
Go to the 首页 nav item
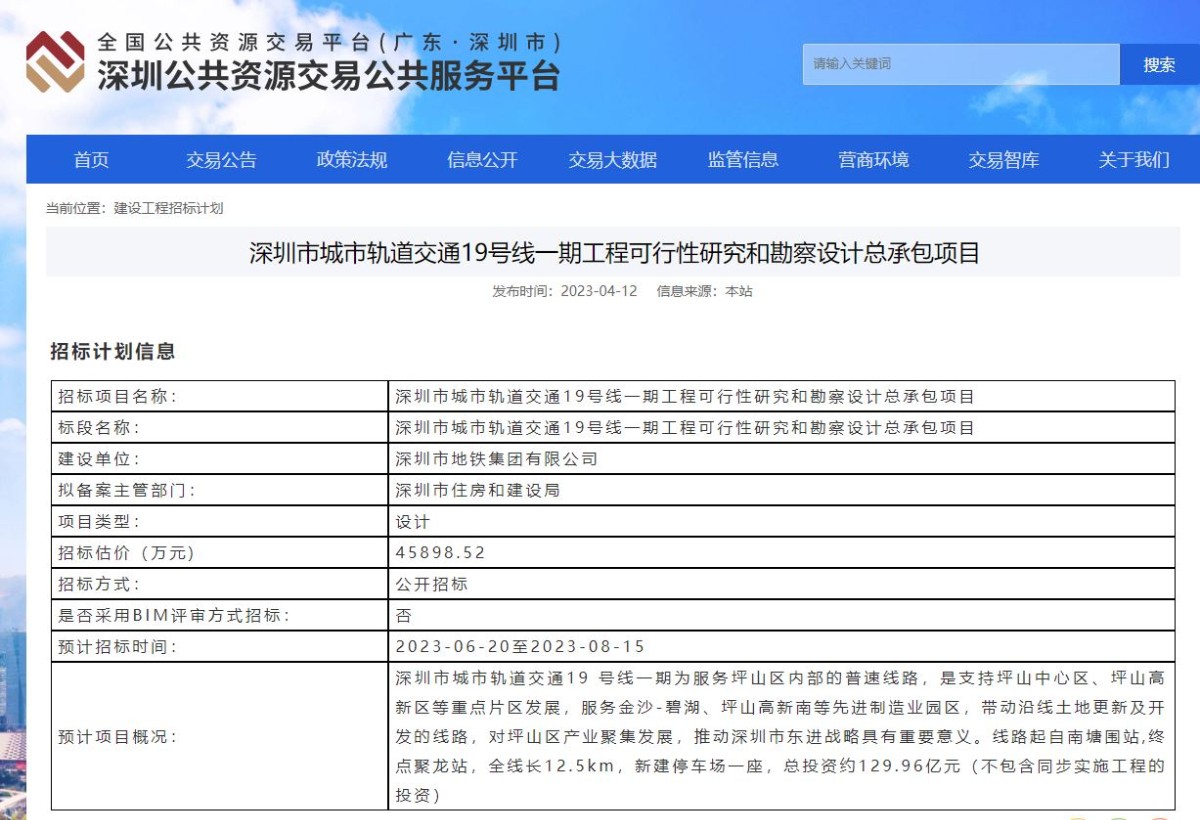point(91,160)
